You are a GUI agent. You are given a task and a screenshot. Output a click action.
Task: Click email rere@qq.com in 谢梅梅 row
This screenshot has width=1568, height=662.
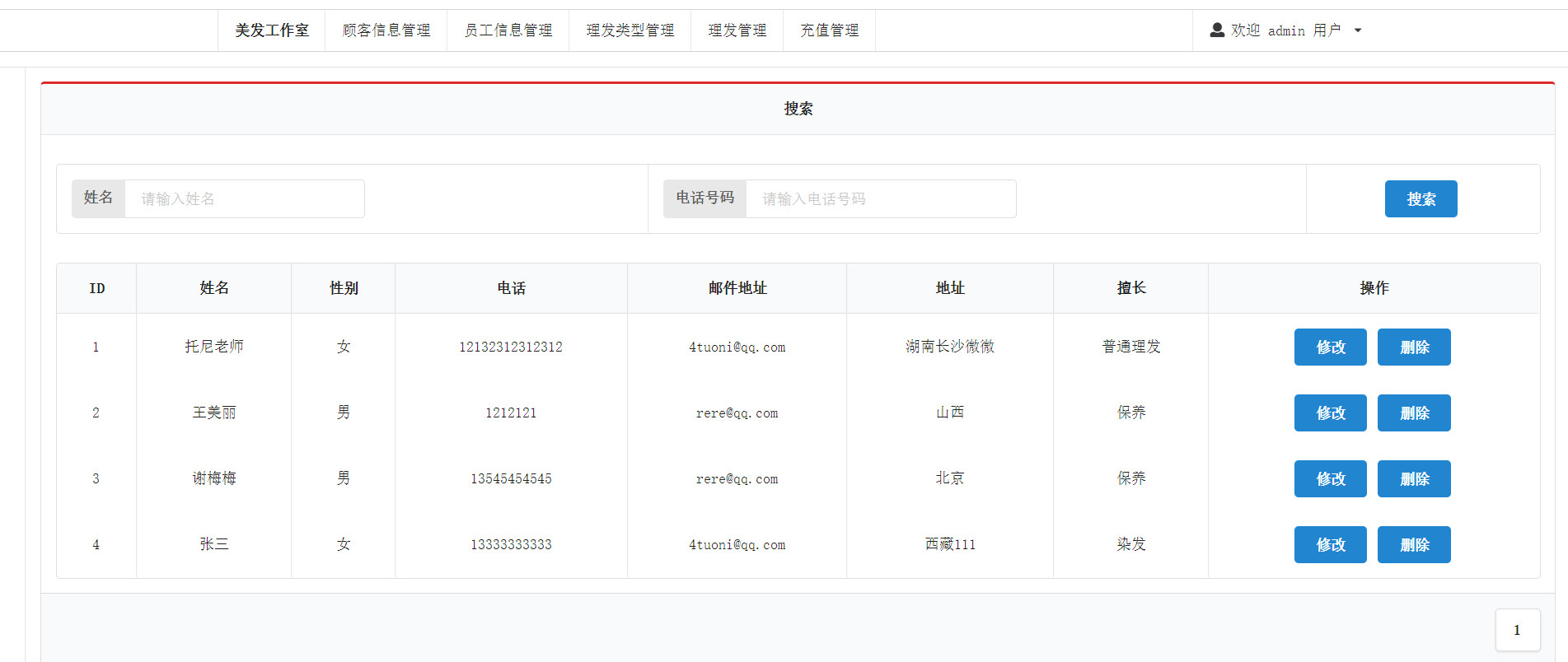tap(737, 478)
